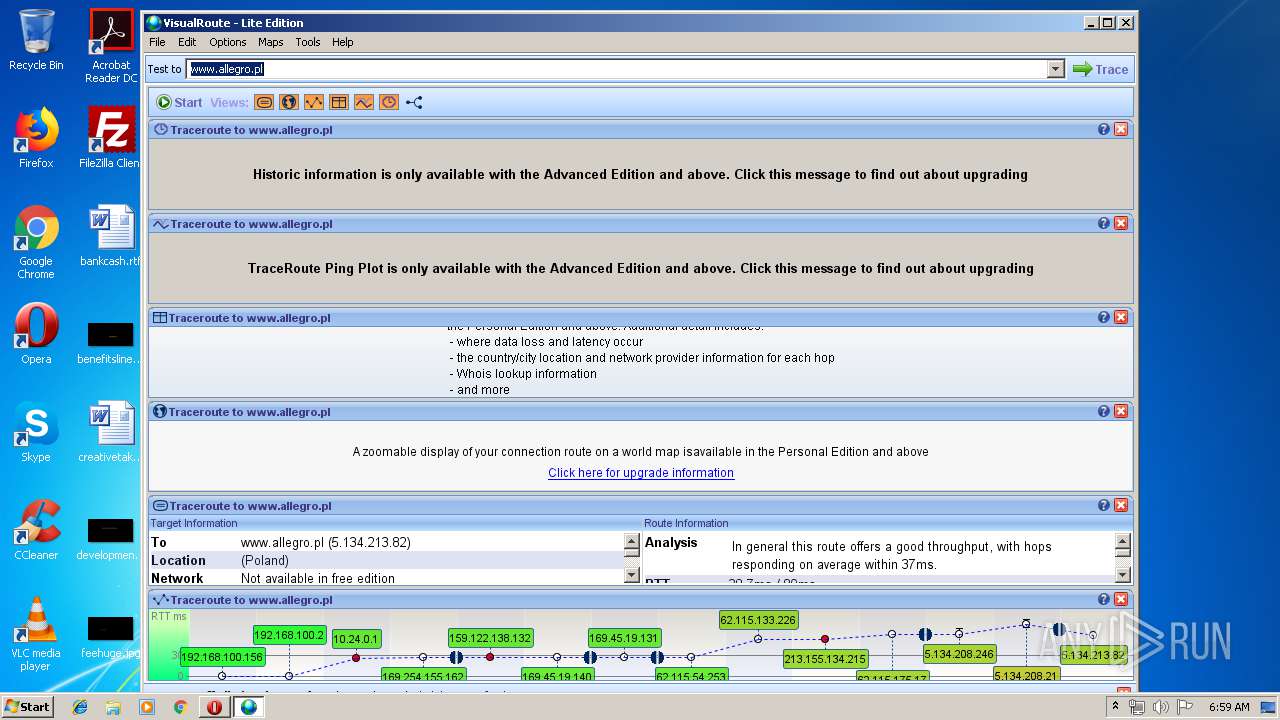Viewport: 1280px width, 720px height.
Task: Open help for the Ping Plot panel
Action: pyautogui.click(x=1104, y=223)
